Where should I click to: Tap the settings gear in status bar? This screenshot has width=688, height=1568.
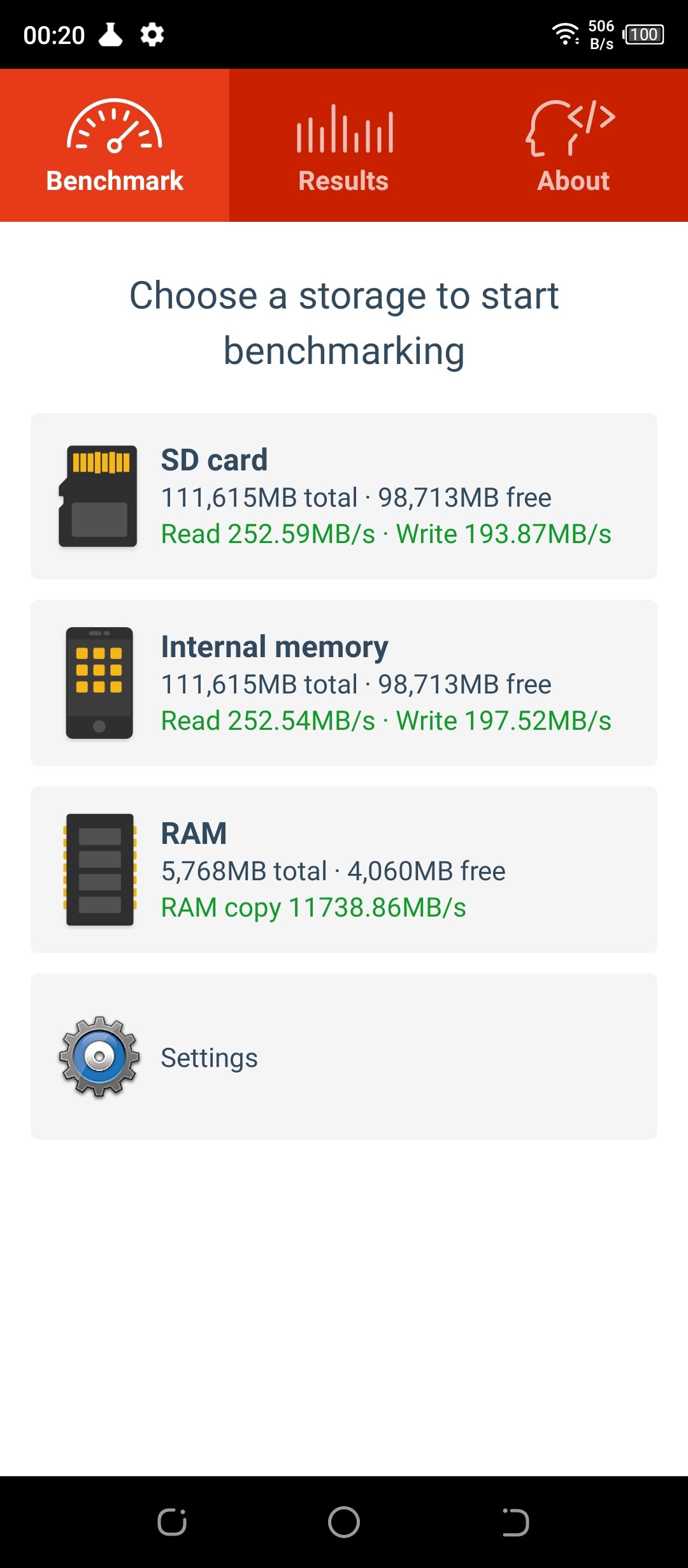152,34
